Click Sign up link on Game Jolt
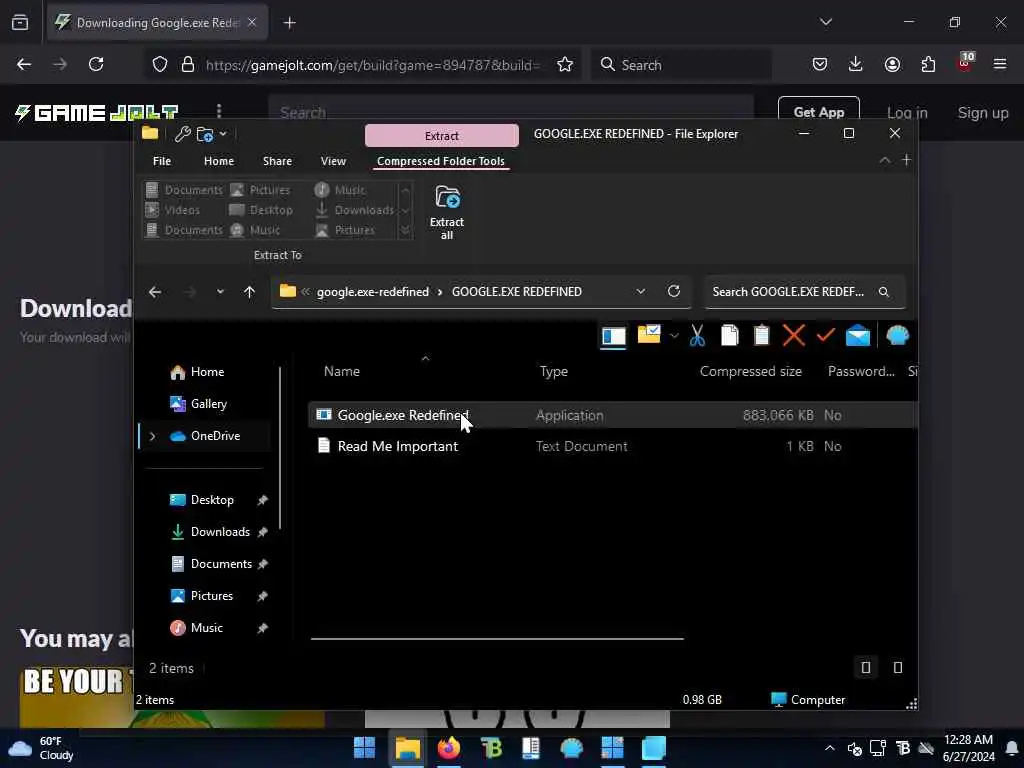The image size is (1024, 768). tap(983, 113)
